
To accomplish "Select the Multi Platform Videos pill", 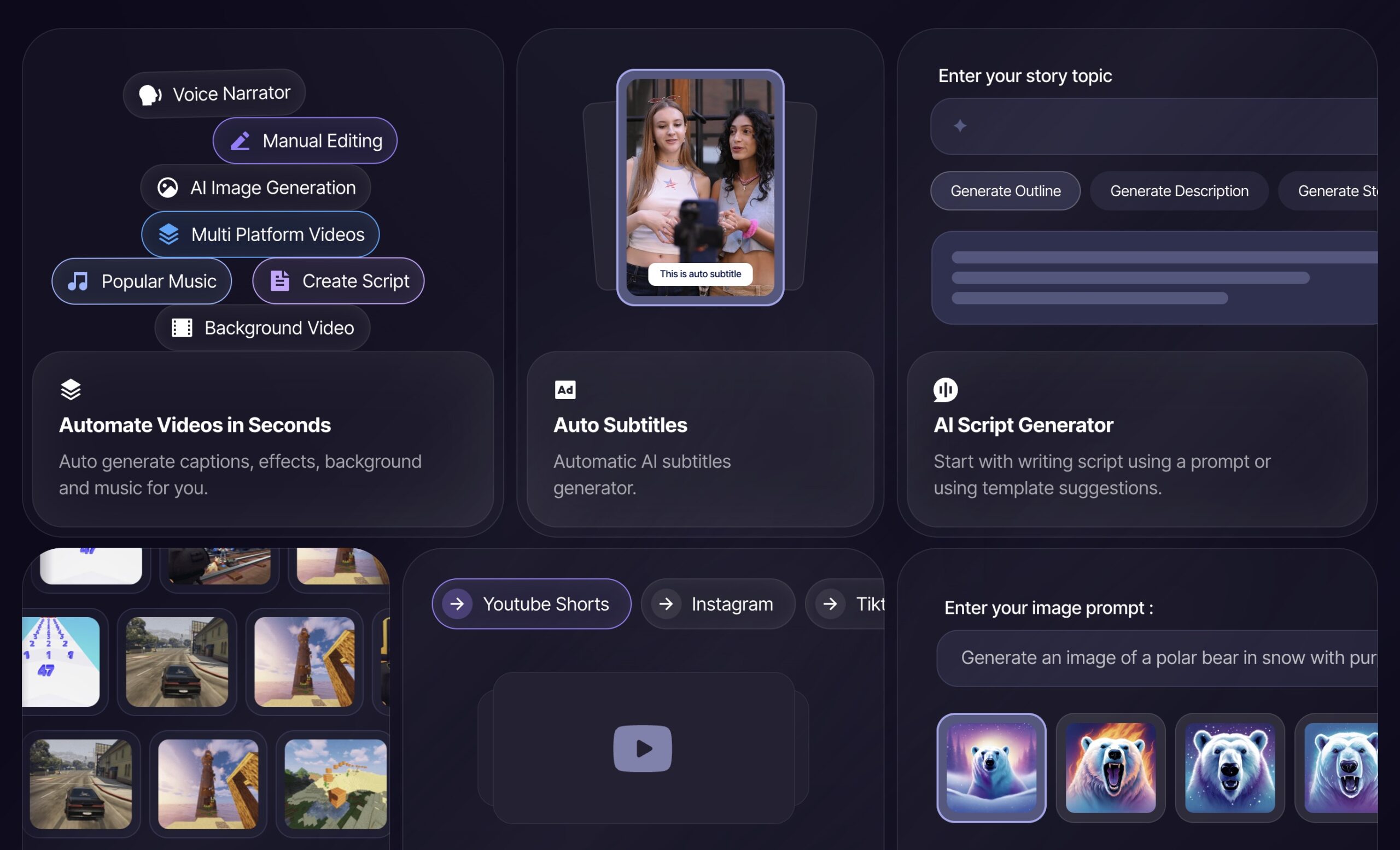I will click(261, 235).
